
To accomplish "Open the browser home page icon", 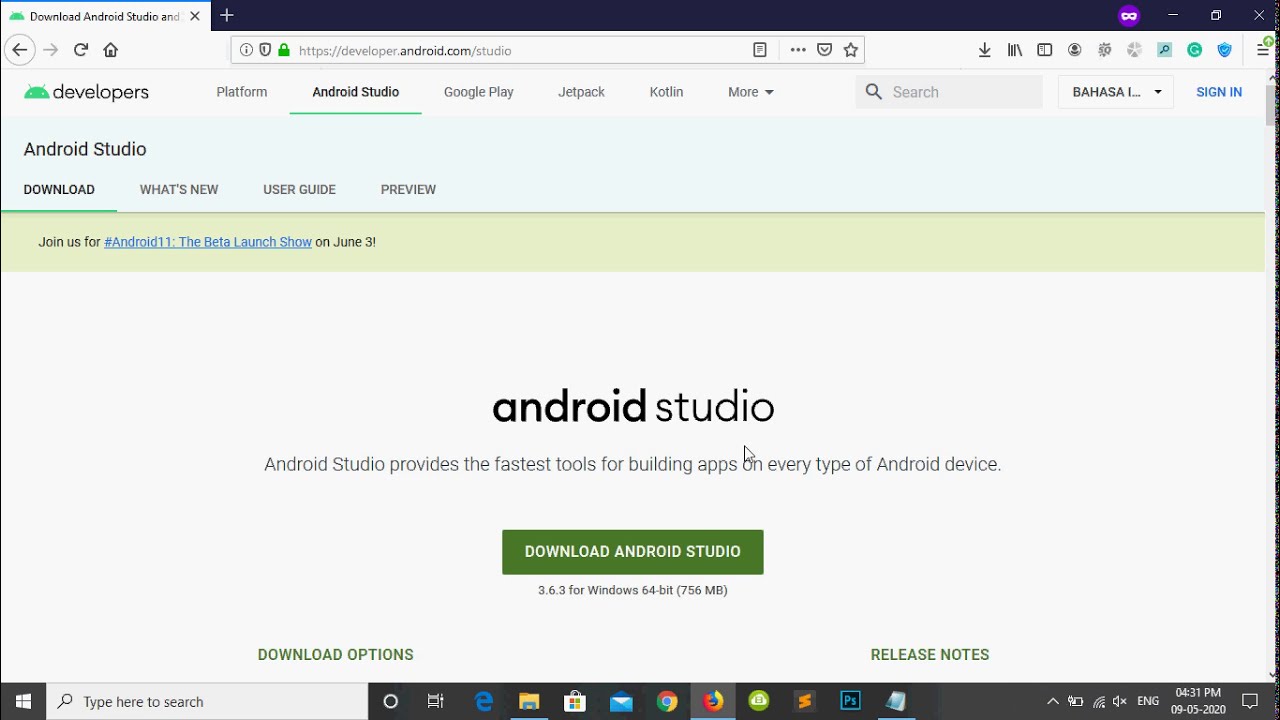I will [111, 50].
